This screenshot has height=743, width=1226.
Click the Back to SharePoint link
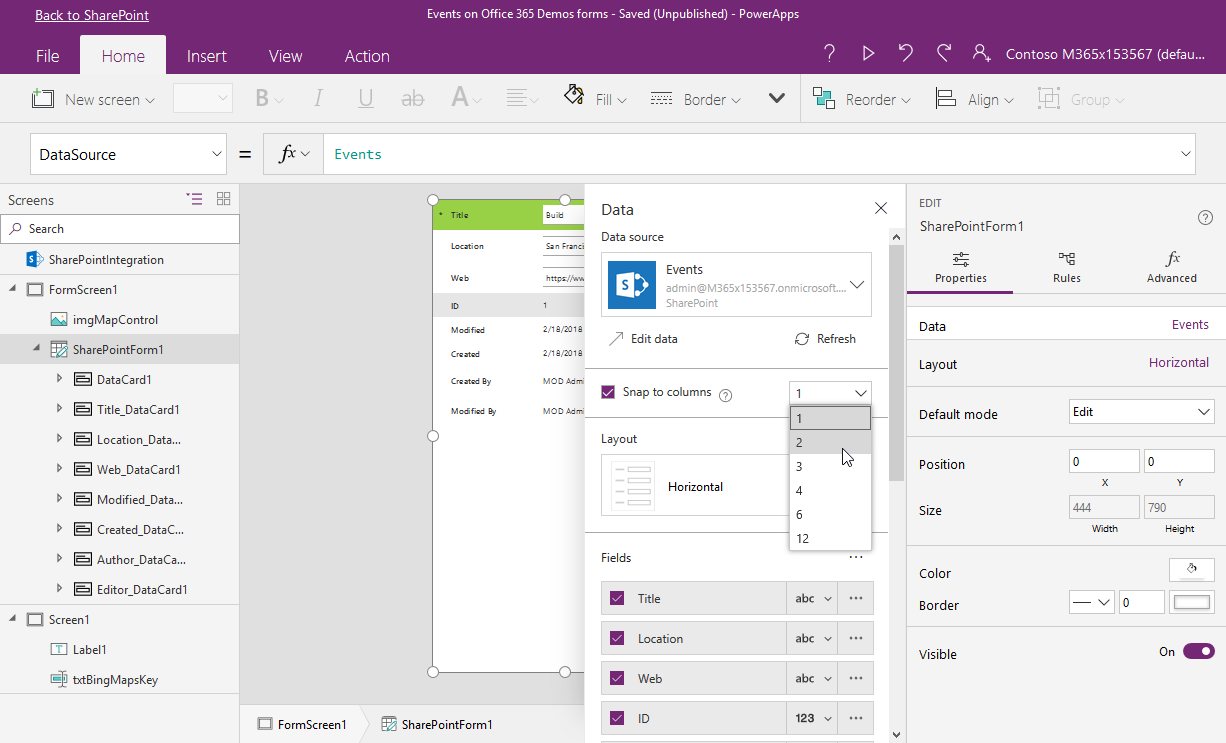pos(91,15)
